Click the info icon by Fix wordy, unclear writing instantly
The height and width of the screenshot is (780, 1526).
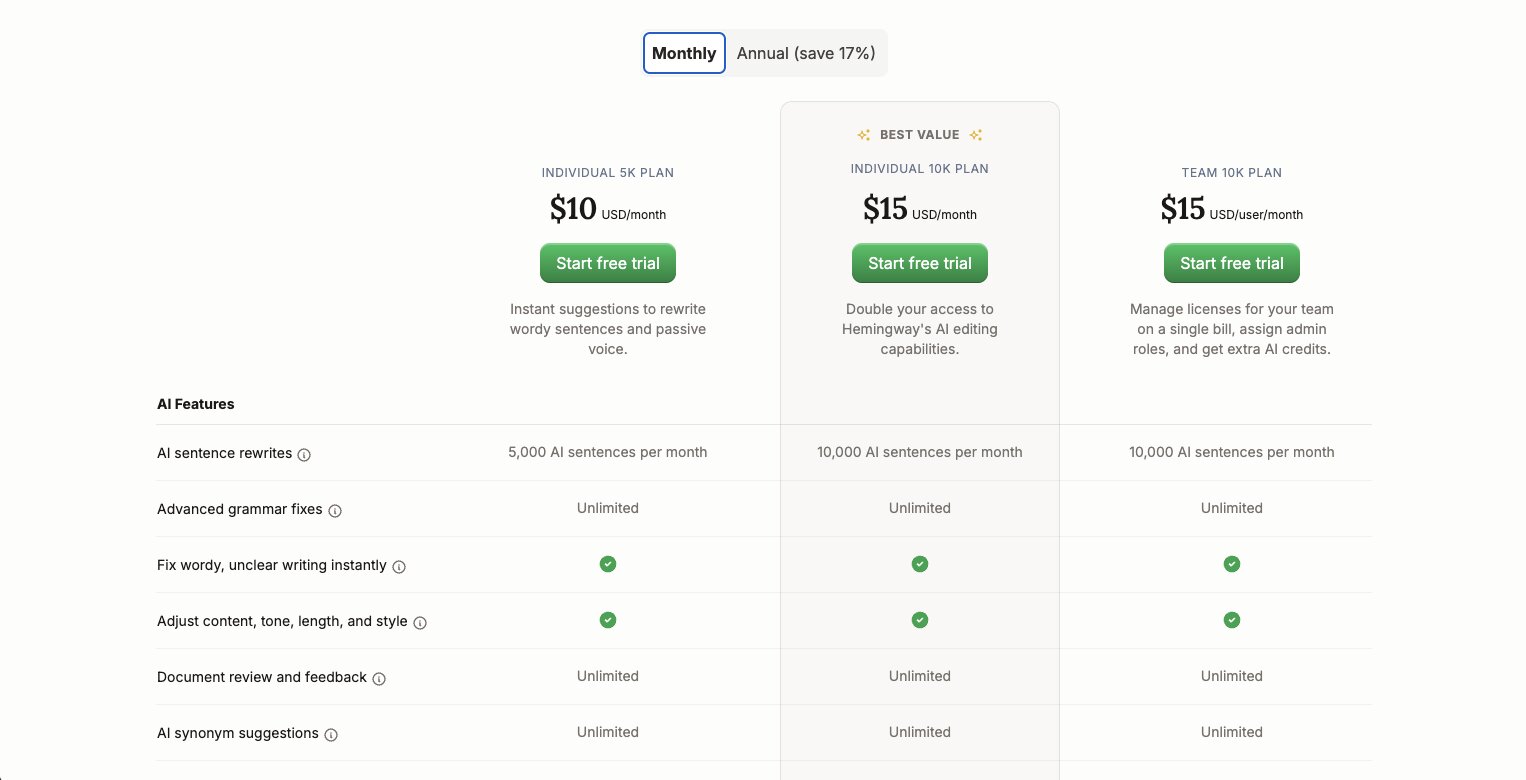pos(399,566)
